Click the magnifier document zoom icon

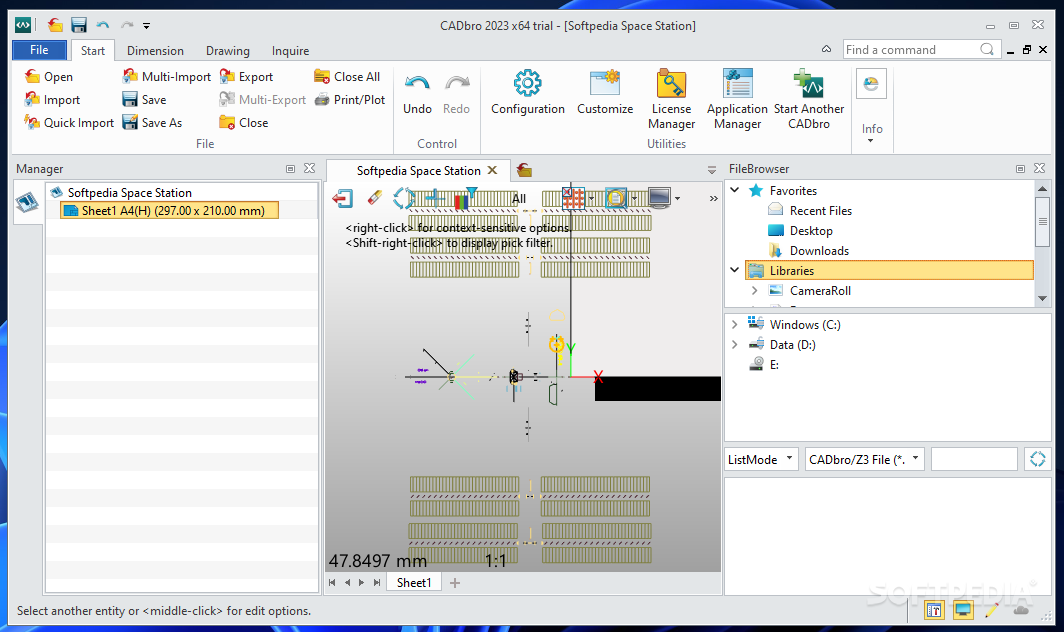[x=615, y=198]
